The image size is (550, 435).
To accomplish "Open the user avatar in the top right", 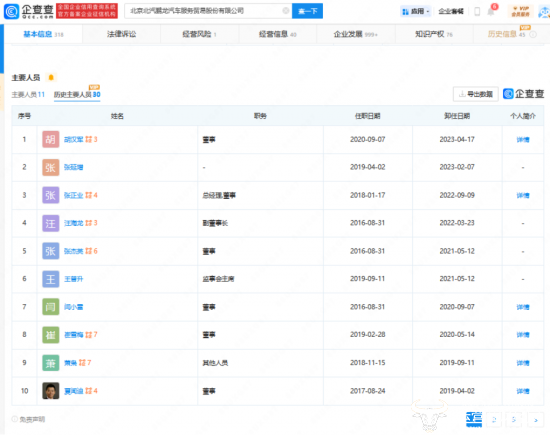I will 544,12.
